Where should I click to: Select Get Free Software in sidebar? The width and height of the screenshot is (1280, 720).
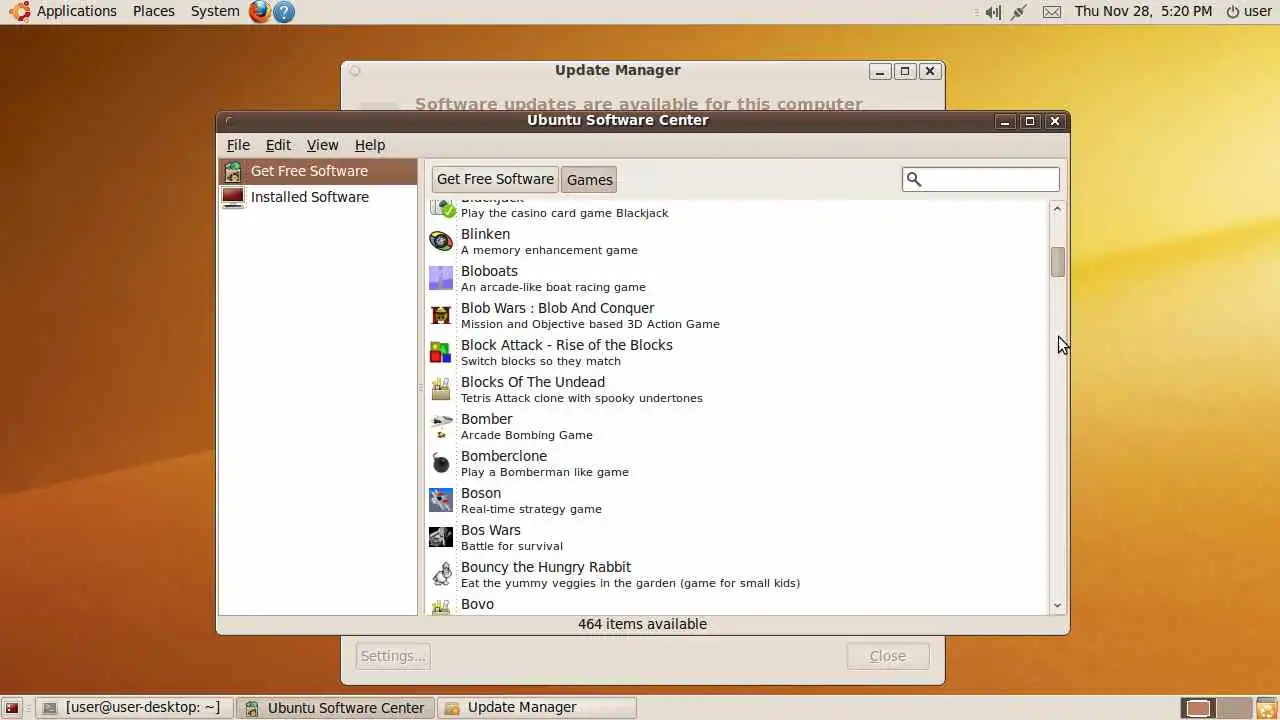pos(318,171)
